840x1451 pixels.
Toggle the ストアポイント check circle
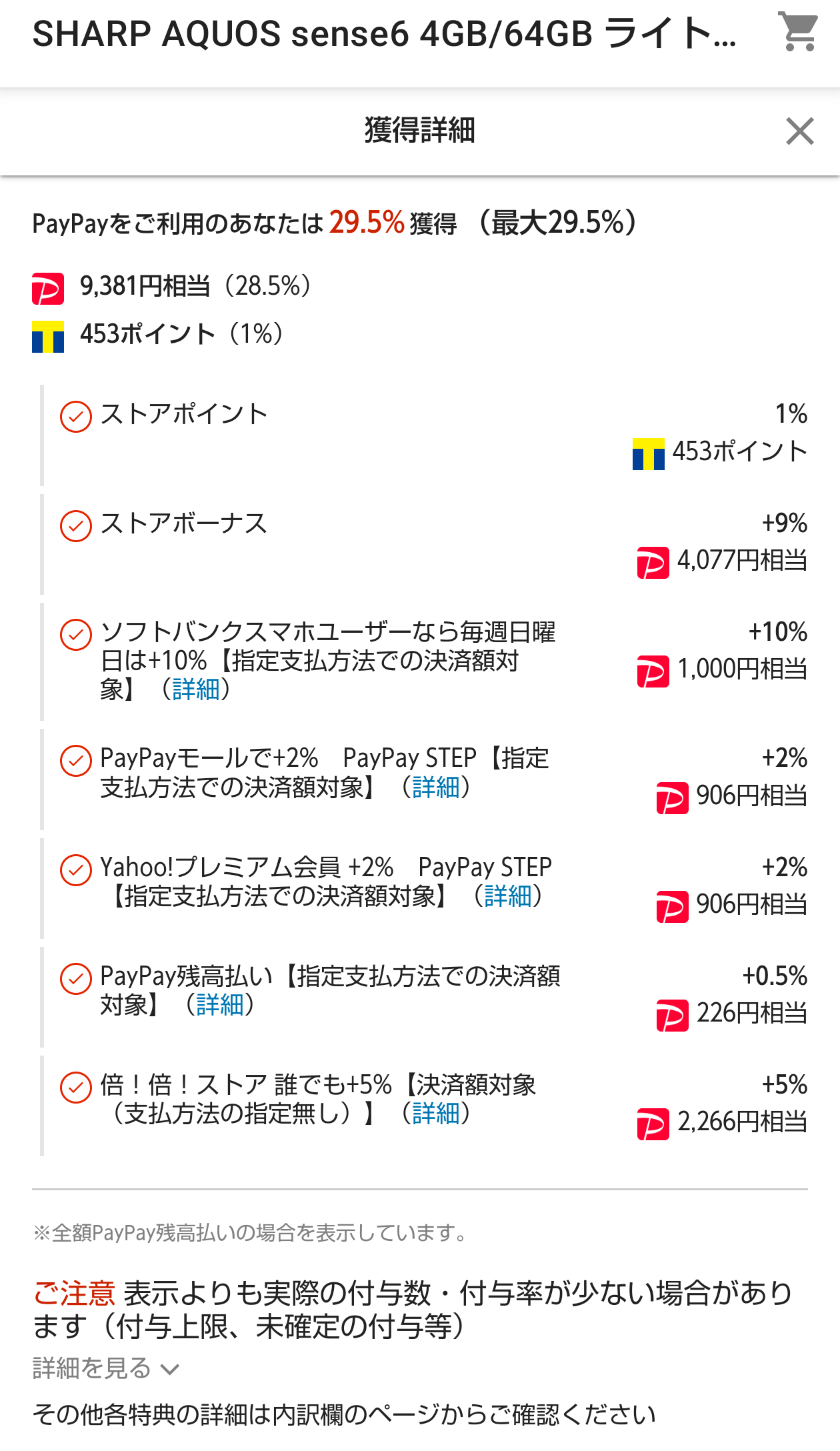point(76,416)
